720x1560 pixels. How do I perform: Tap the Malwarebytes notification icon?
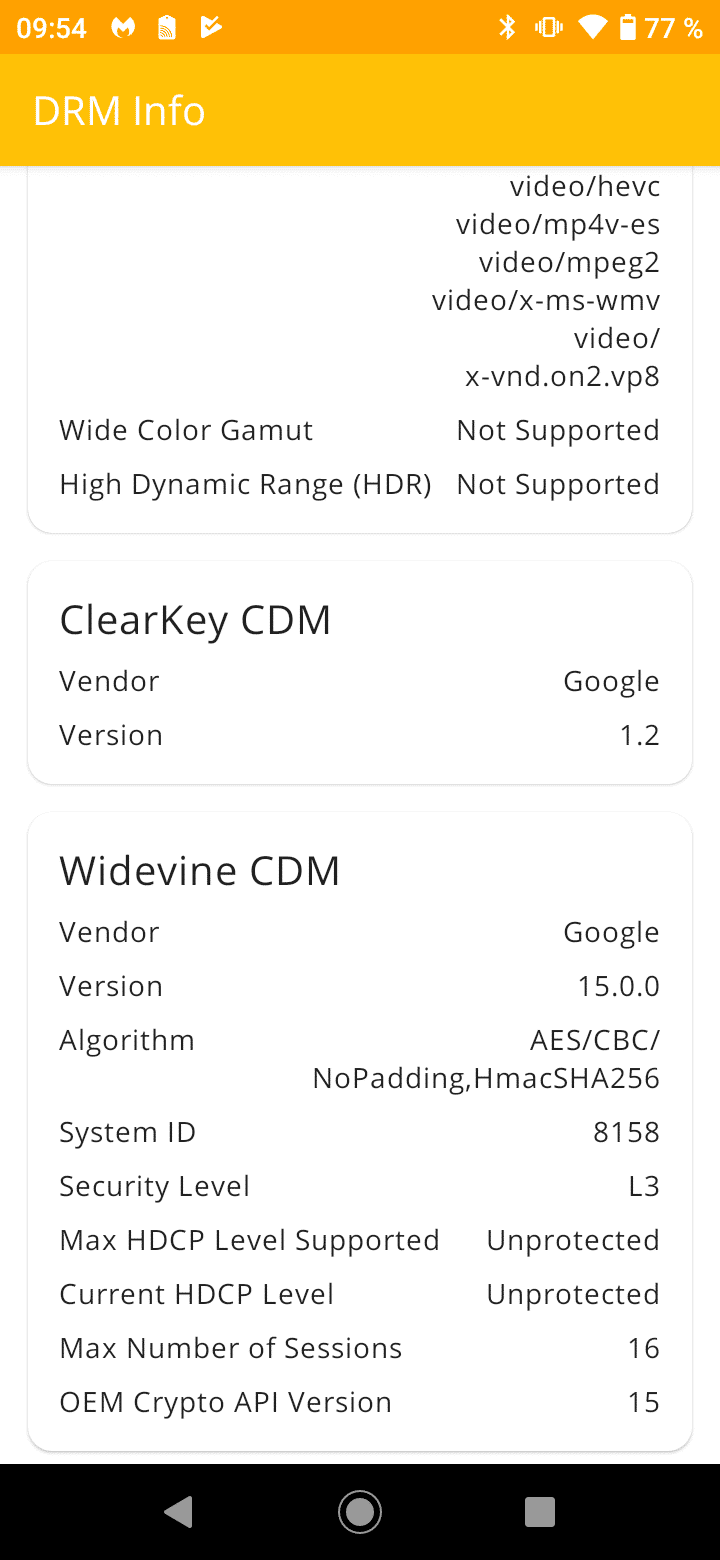point(123,28)
